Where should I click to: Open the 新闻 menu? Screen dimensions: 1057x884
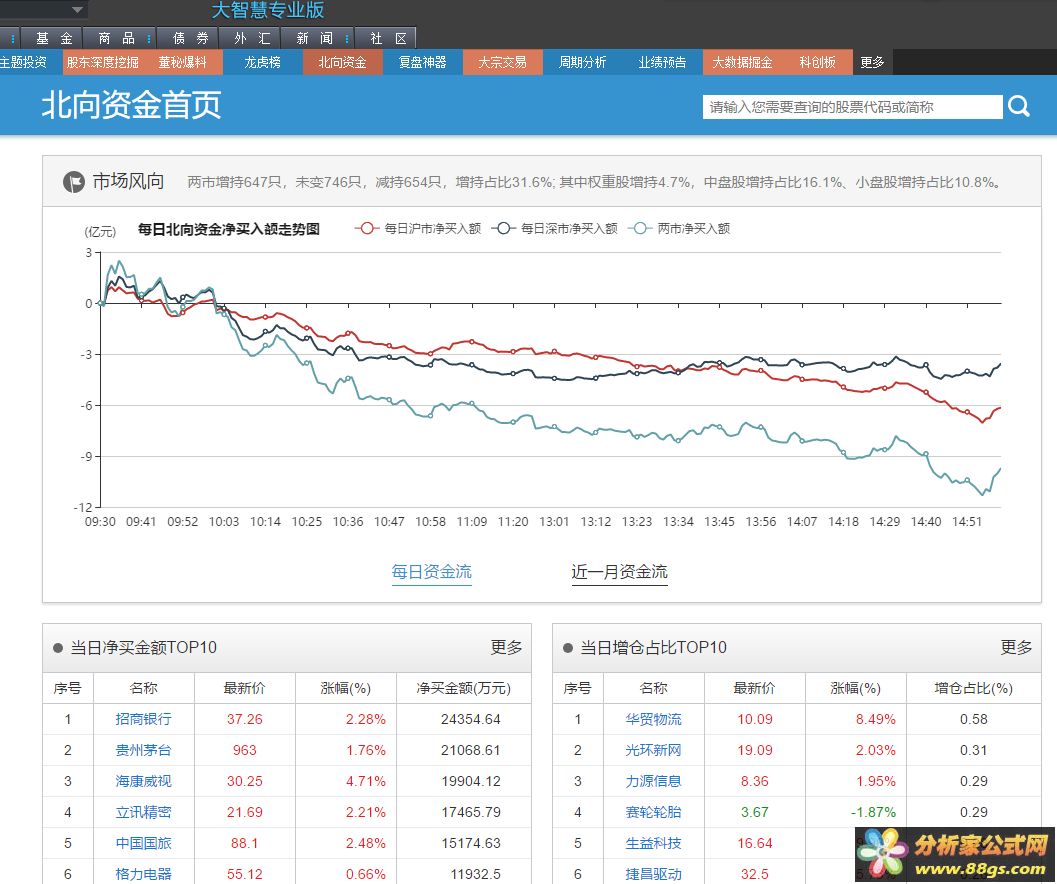pos(314,38)
